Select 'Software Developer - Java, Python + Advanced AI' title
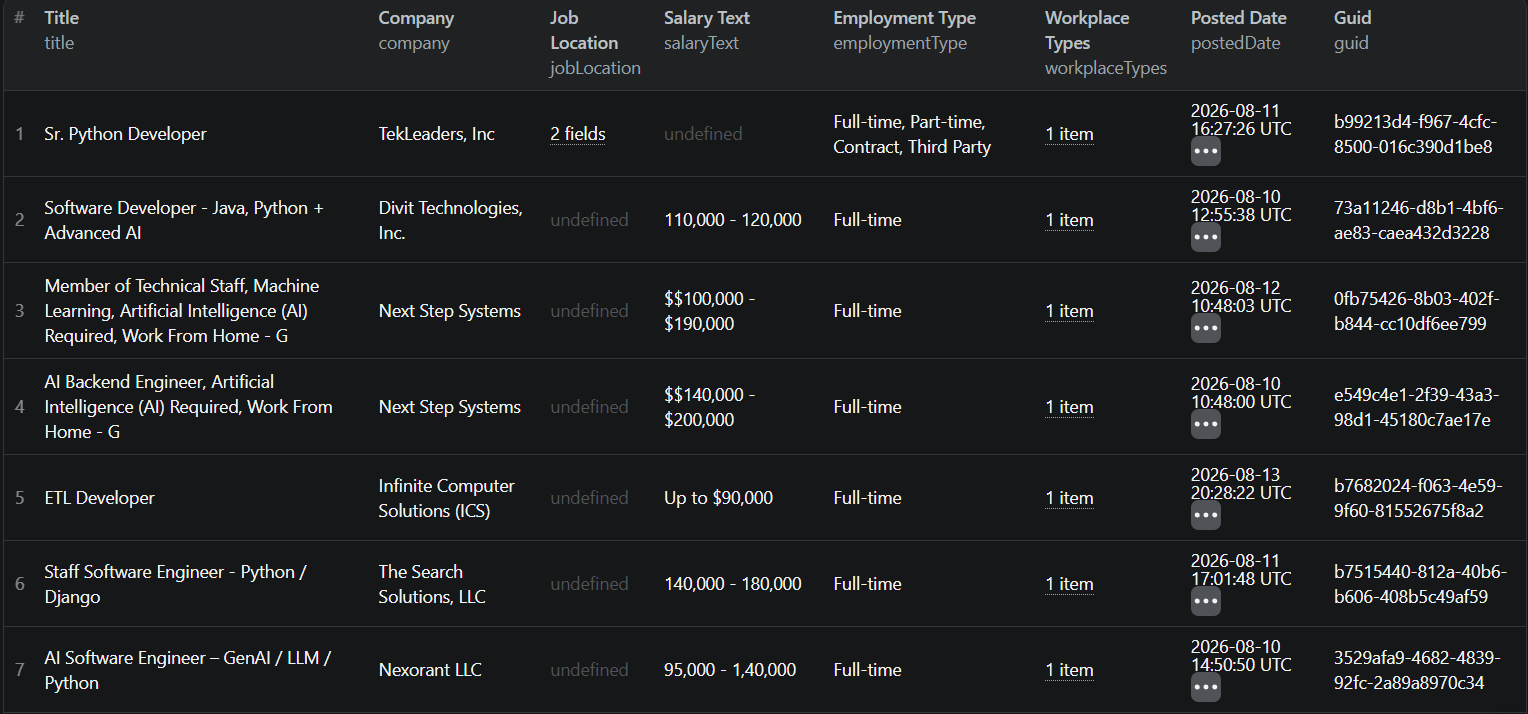This screenshot has width=1528, height=714. 184,220
